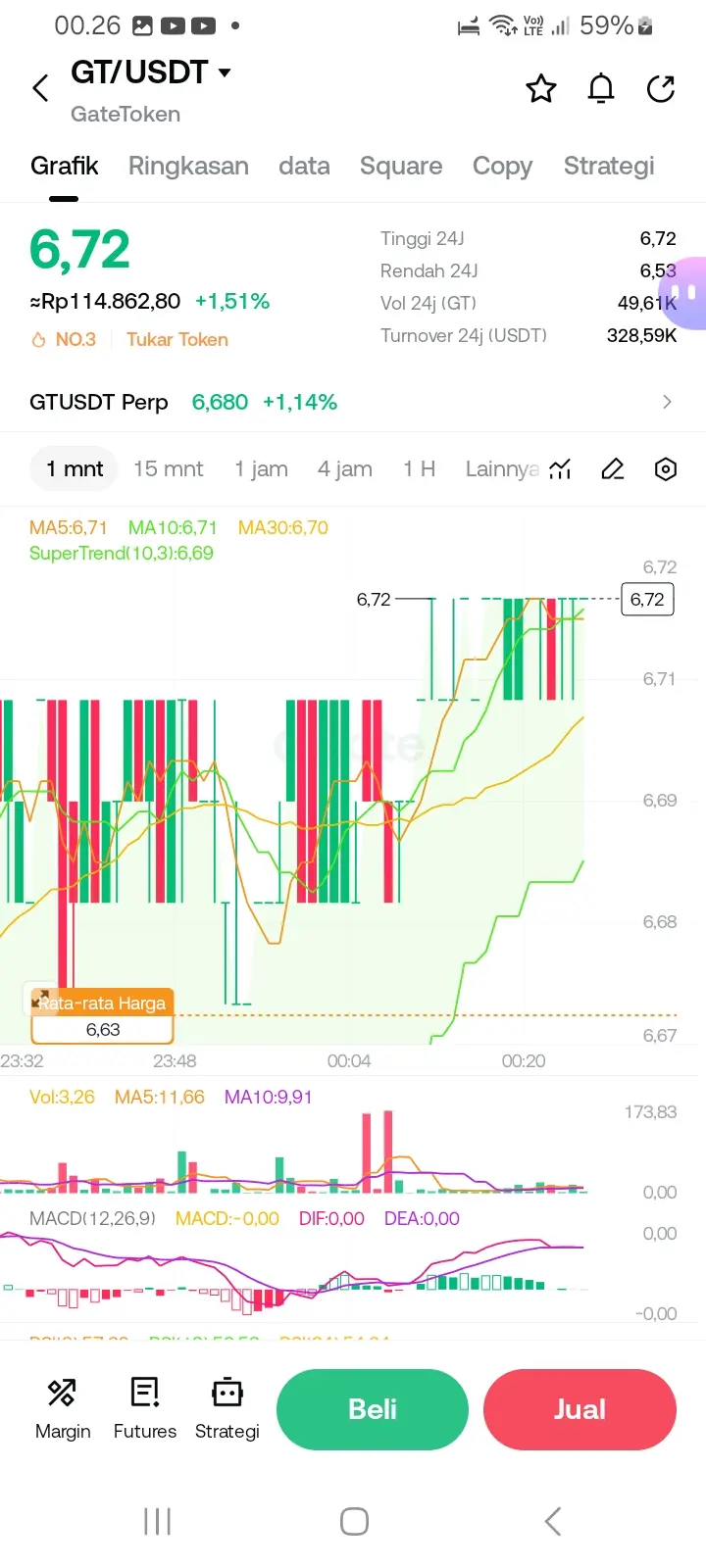Screen dimensions: 706x1568
Task: Switch to the Grafik tab
Action: [x=64, y=166]
